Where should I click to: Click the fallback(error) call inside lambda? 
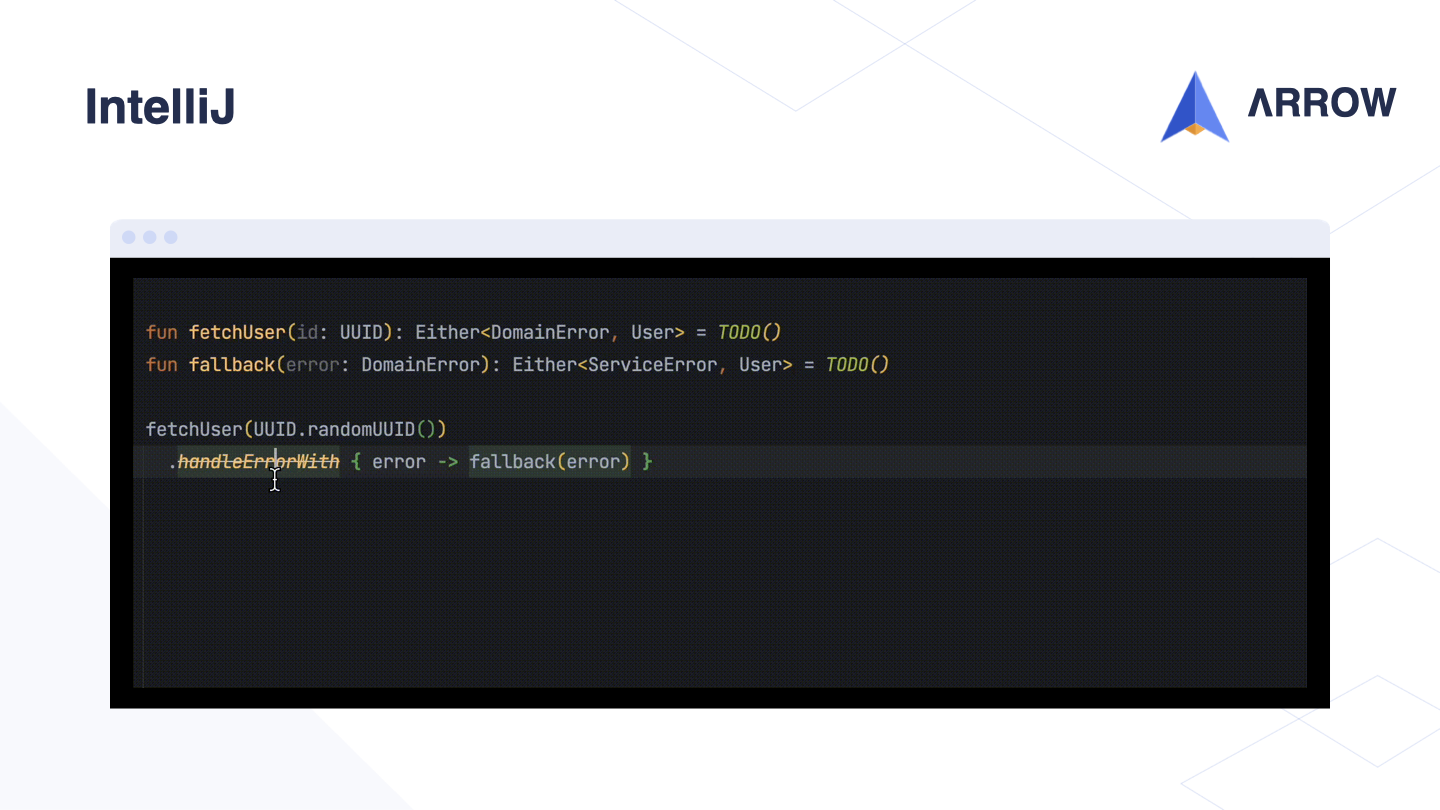[x=550, y=462]
